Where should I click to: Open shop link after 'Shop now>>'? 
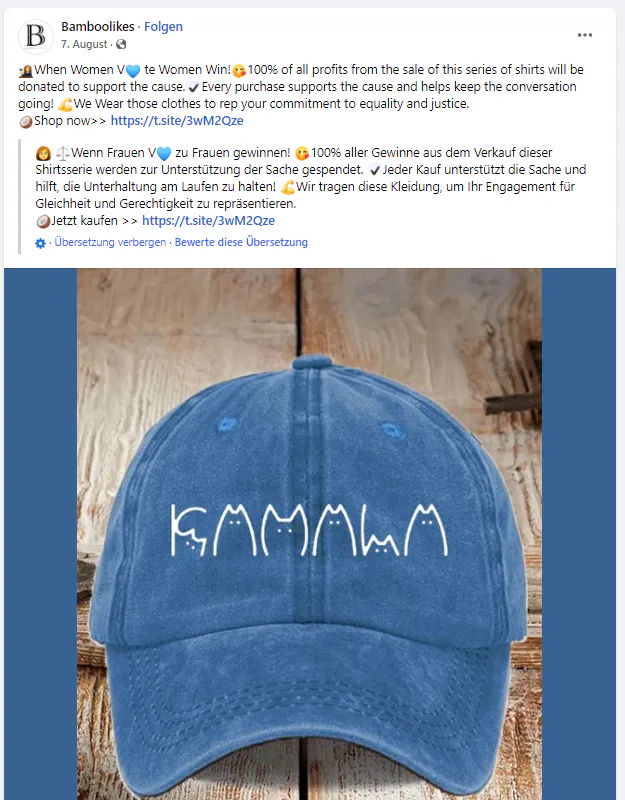pyautogui.click(x=177, y=122)
